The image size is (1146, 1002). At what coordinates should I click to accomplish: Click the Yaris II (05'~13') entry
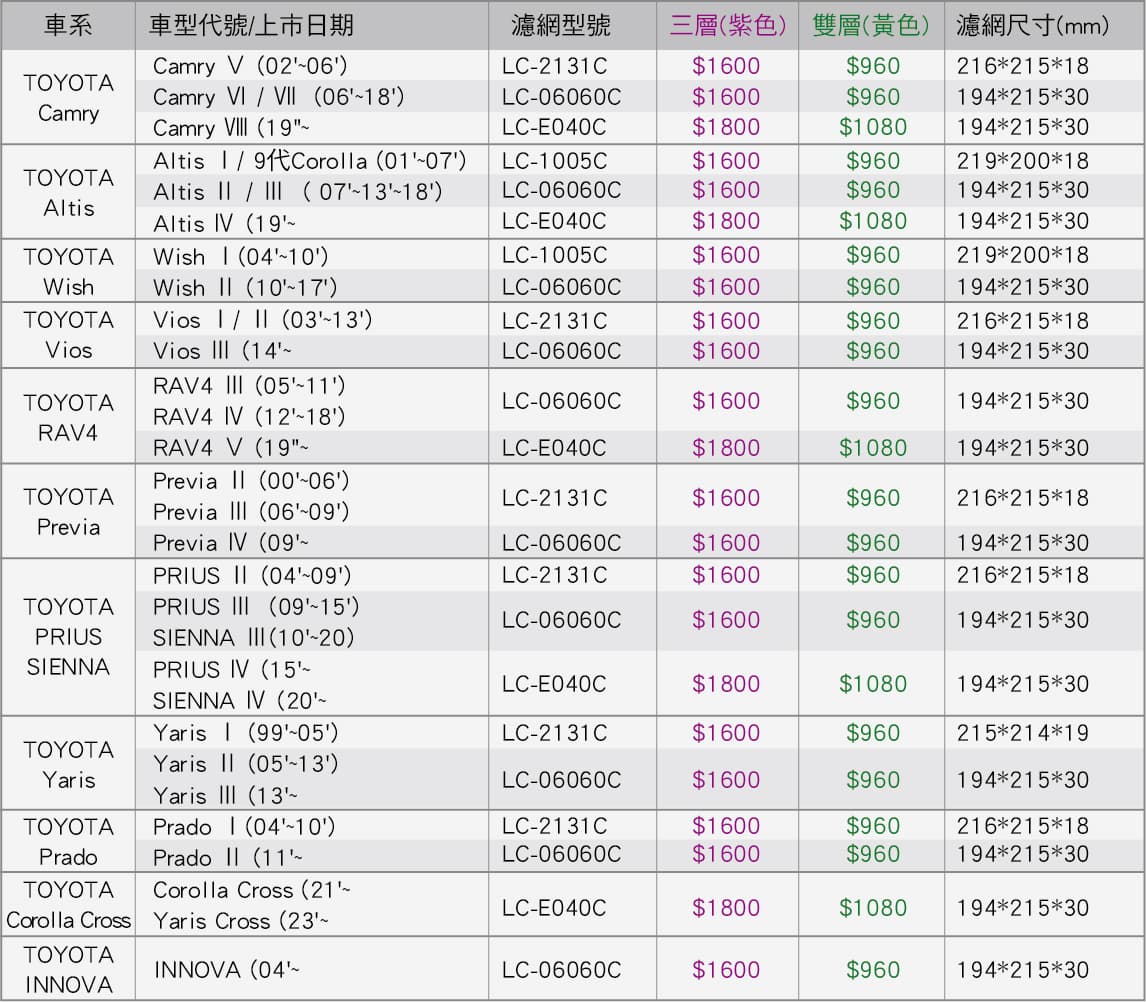[x=246, y=764]
